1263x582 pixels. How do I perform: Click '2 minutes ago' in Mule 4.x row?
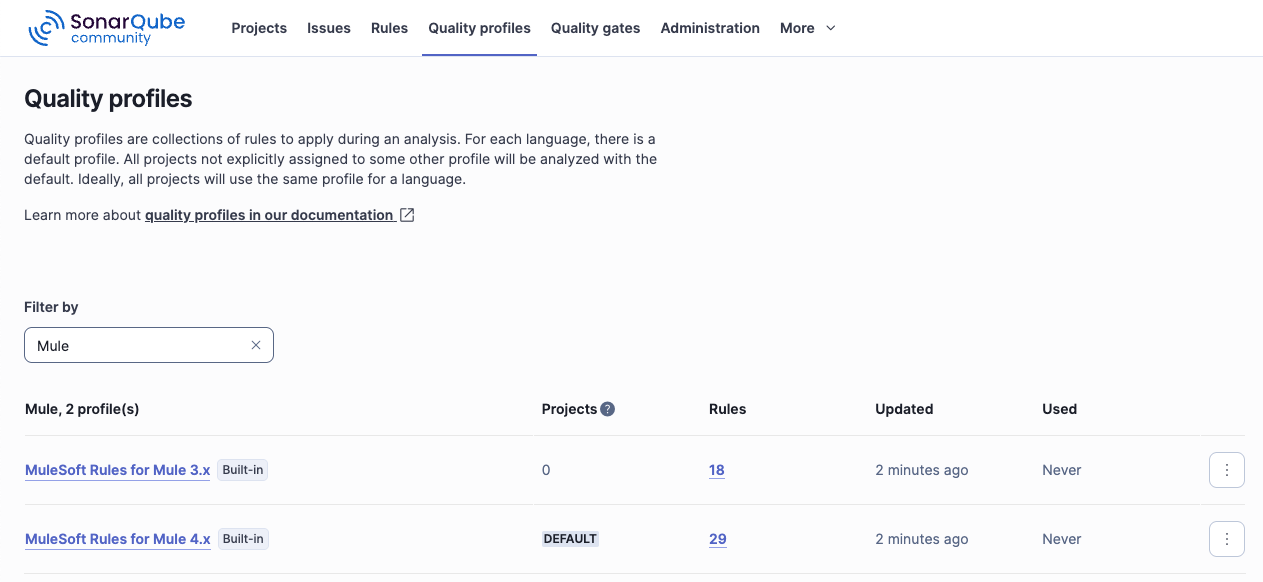922,539
